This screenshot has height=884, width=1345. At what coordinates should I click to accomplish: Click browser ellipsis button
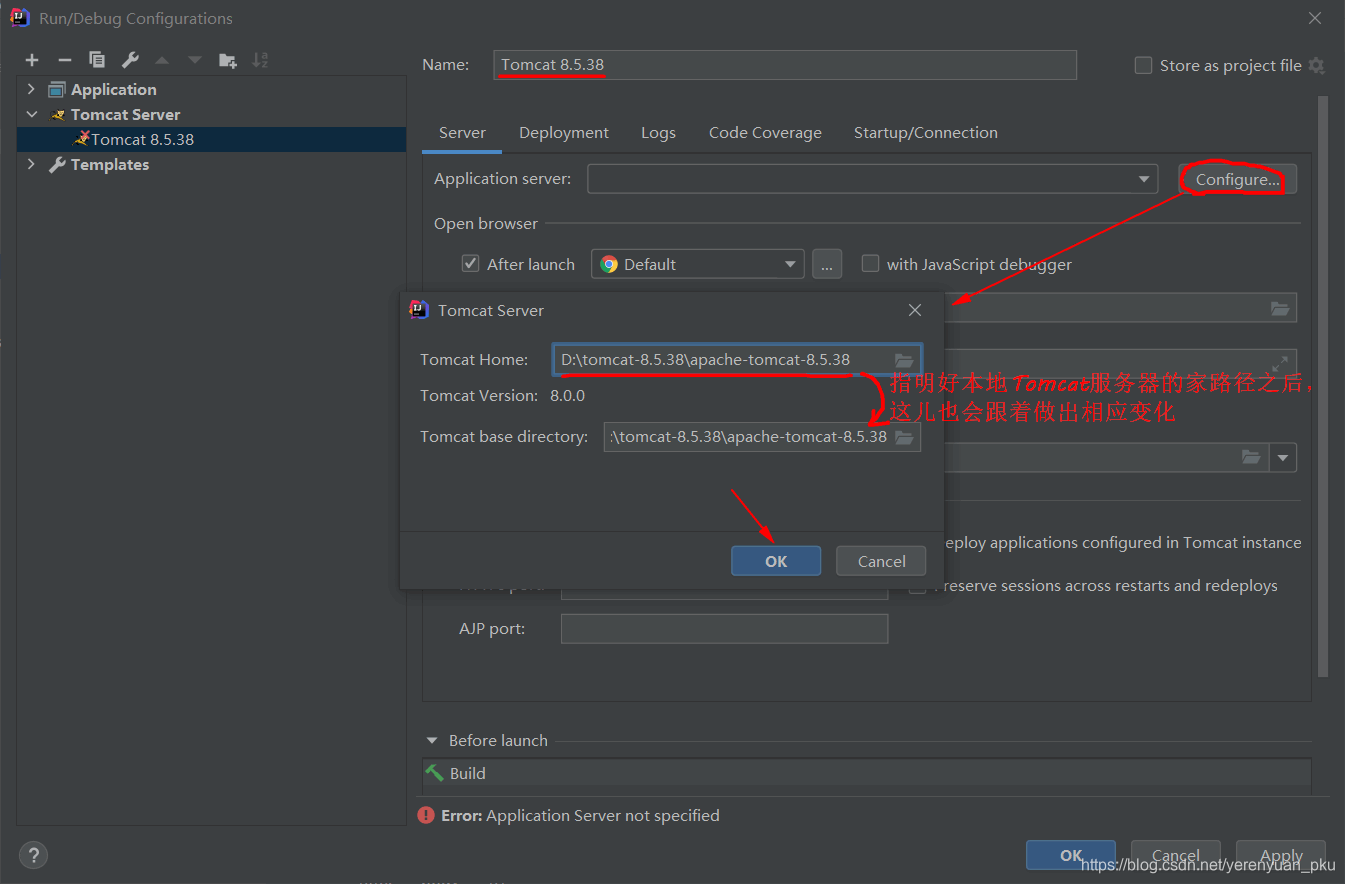[x=826, y=264]
